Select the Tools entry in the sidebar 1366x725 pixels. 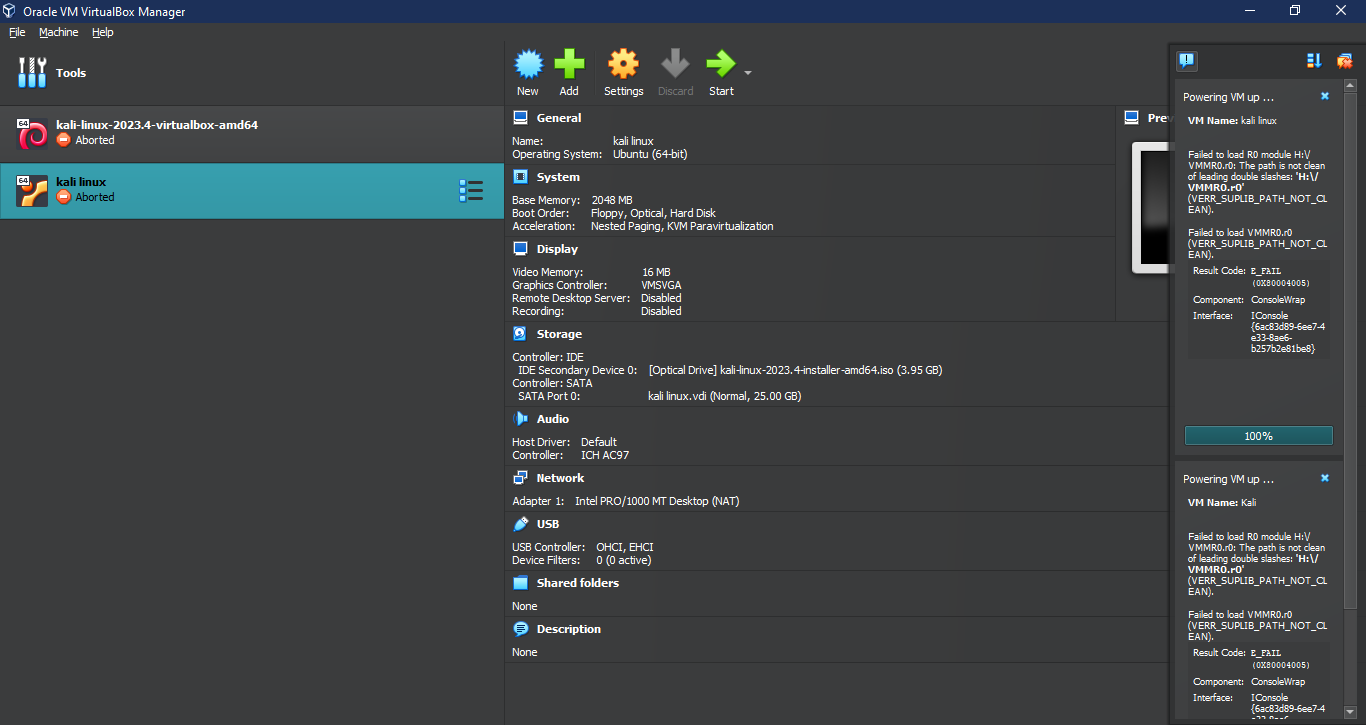[252, 73]
